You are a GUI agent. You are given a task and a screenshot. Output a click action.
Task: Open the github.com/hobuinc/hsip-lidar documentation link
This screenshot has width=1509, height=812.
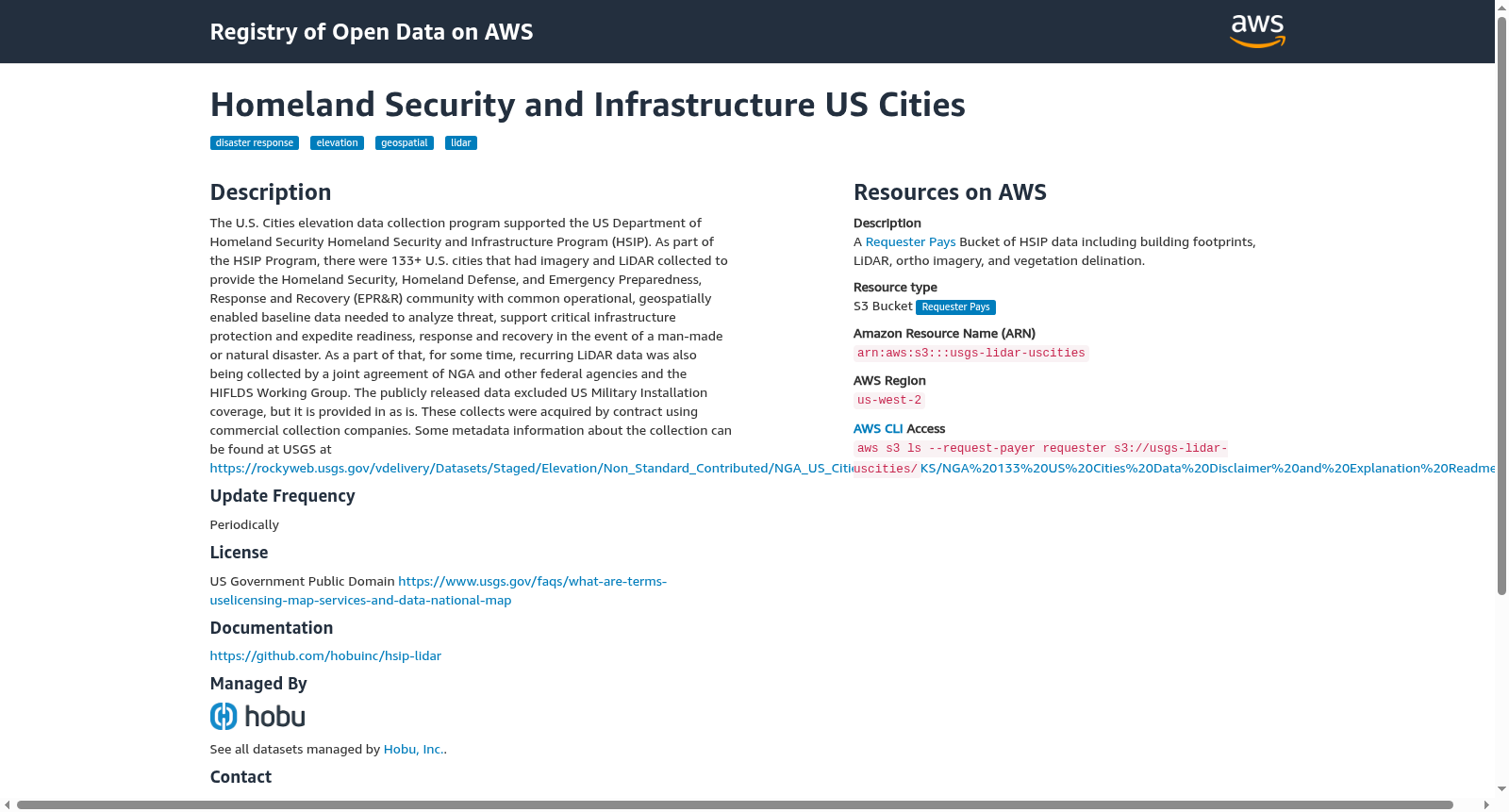point(325,656)
